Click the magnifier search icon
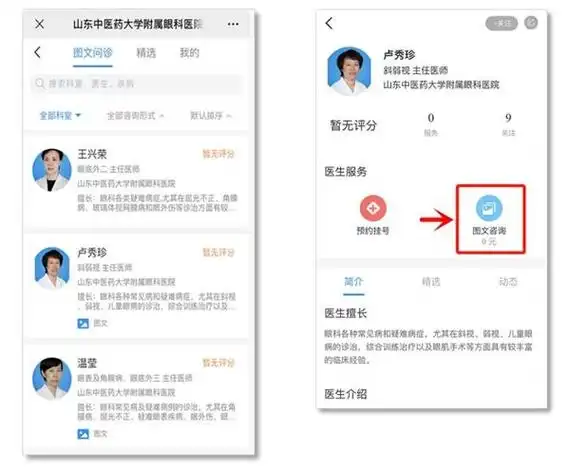This screenshot has width=570, height=470. click(40, 84)
